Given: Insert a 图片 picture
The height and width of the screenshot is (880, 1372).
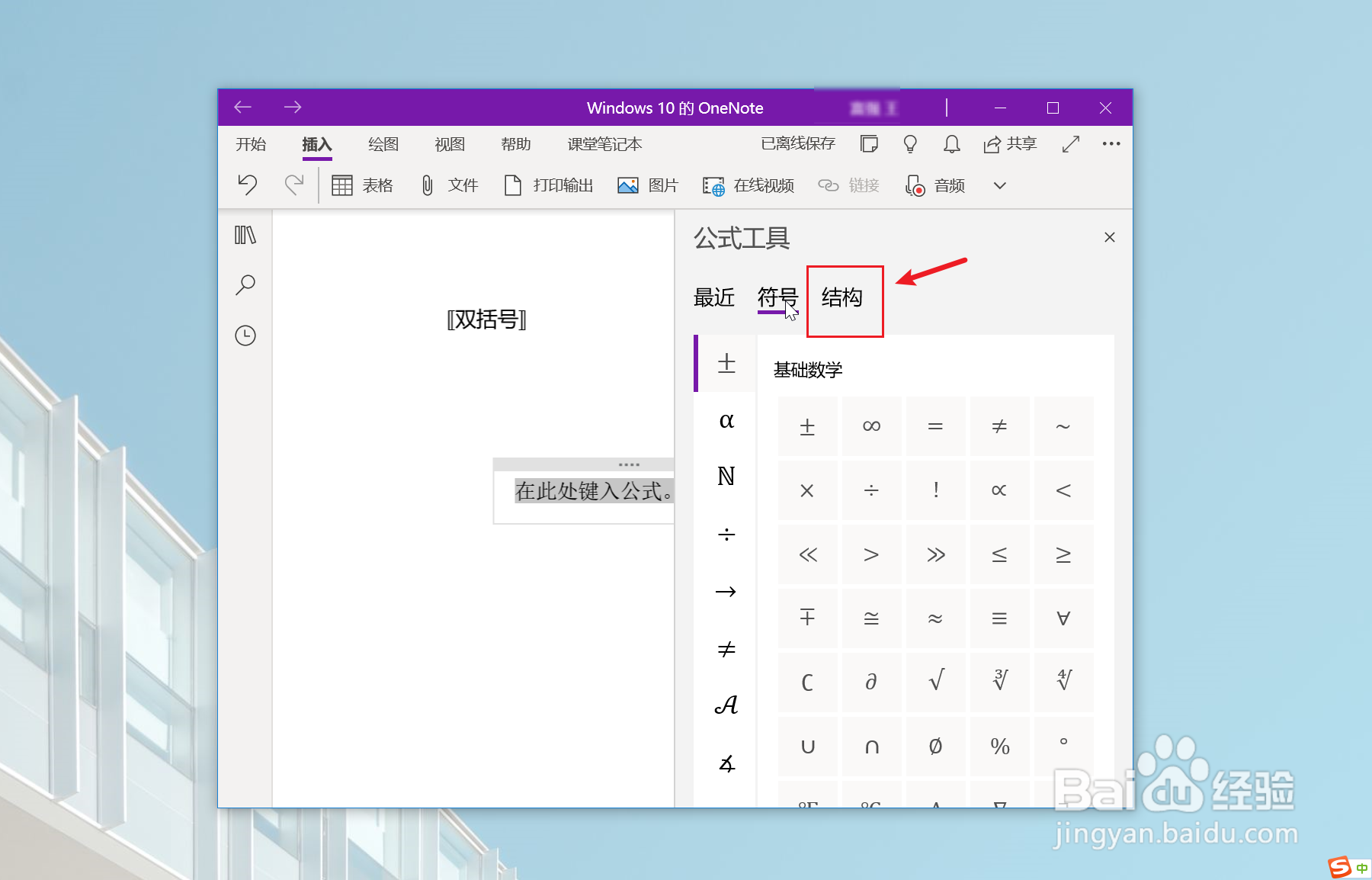Looking at the screenshot, I should coord(648,185).
